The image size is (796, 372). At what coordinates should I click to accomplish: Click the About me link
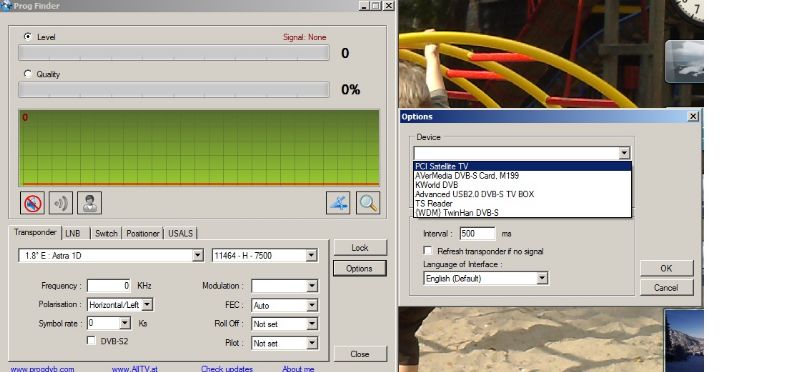(298, 369)
